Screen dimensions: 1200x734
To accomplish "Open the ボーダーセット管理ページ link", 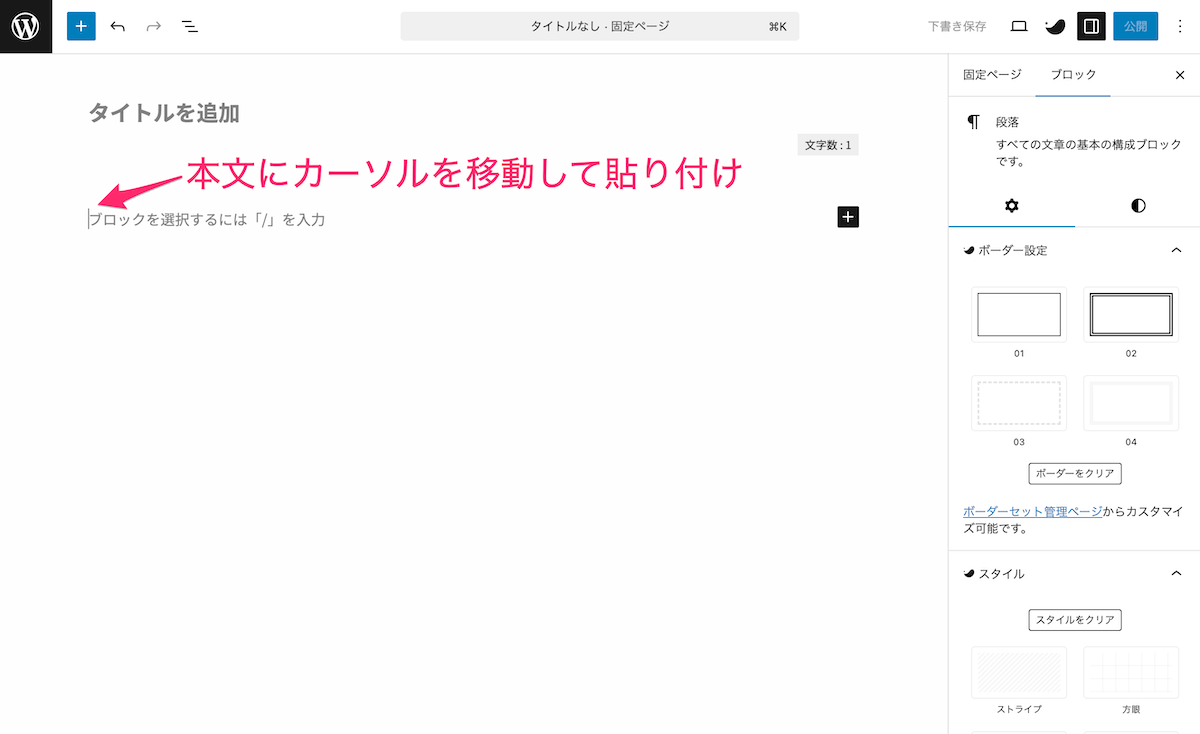I will 1032,511.
